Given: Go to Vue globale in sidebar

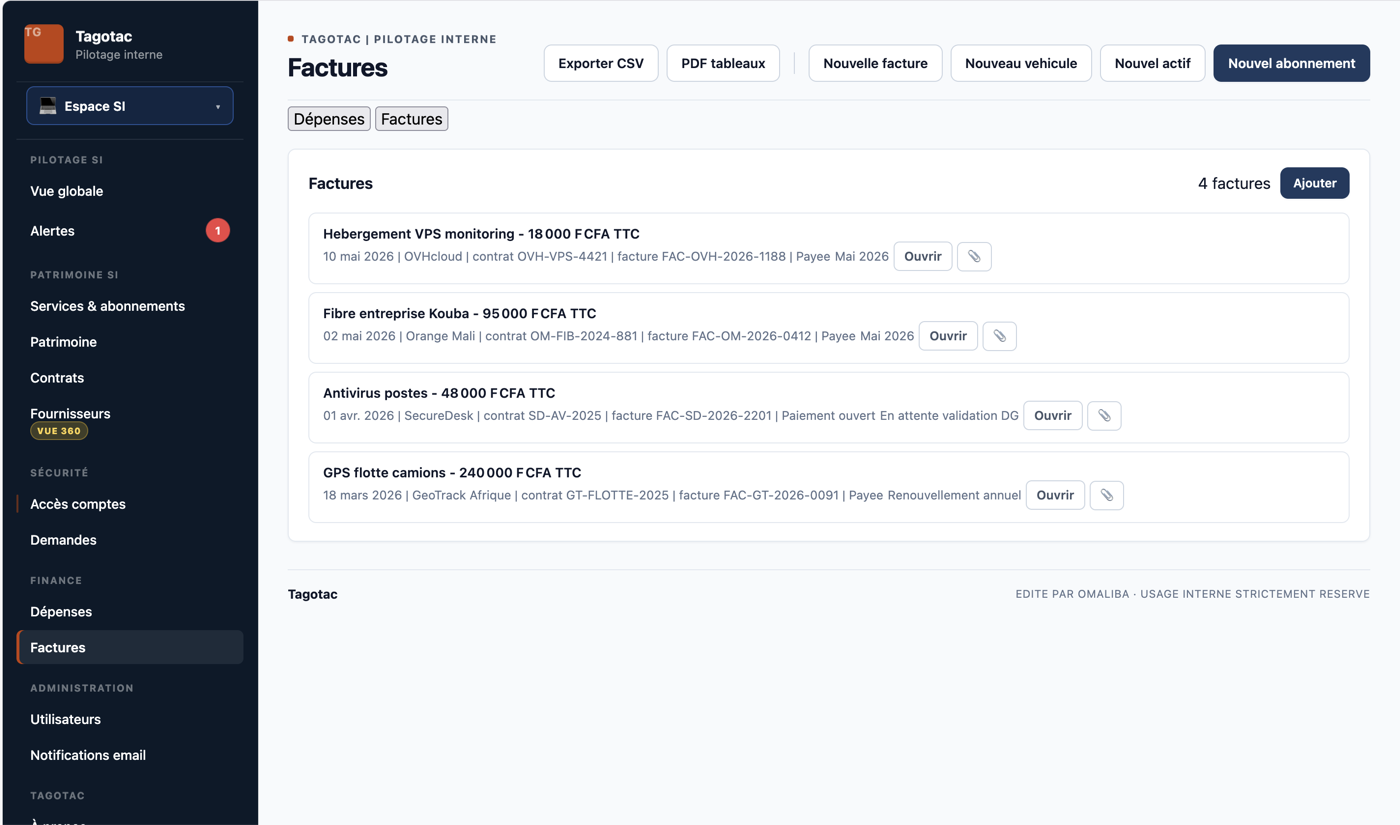Looking at the screenshot, I should pos(66,191).
